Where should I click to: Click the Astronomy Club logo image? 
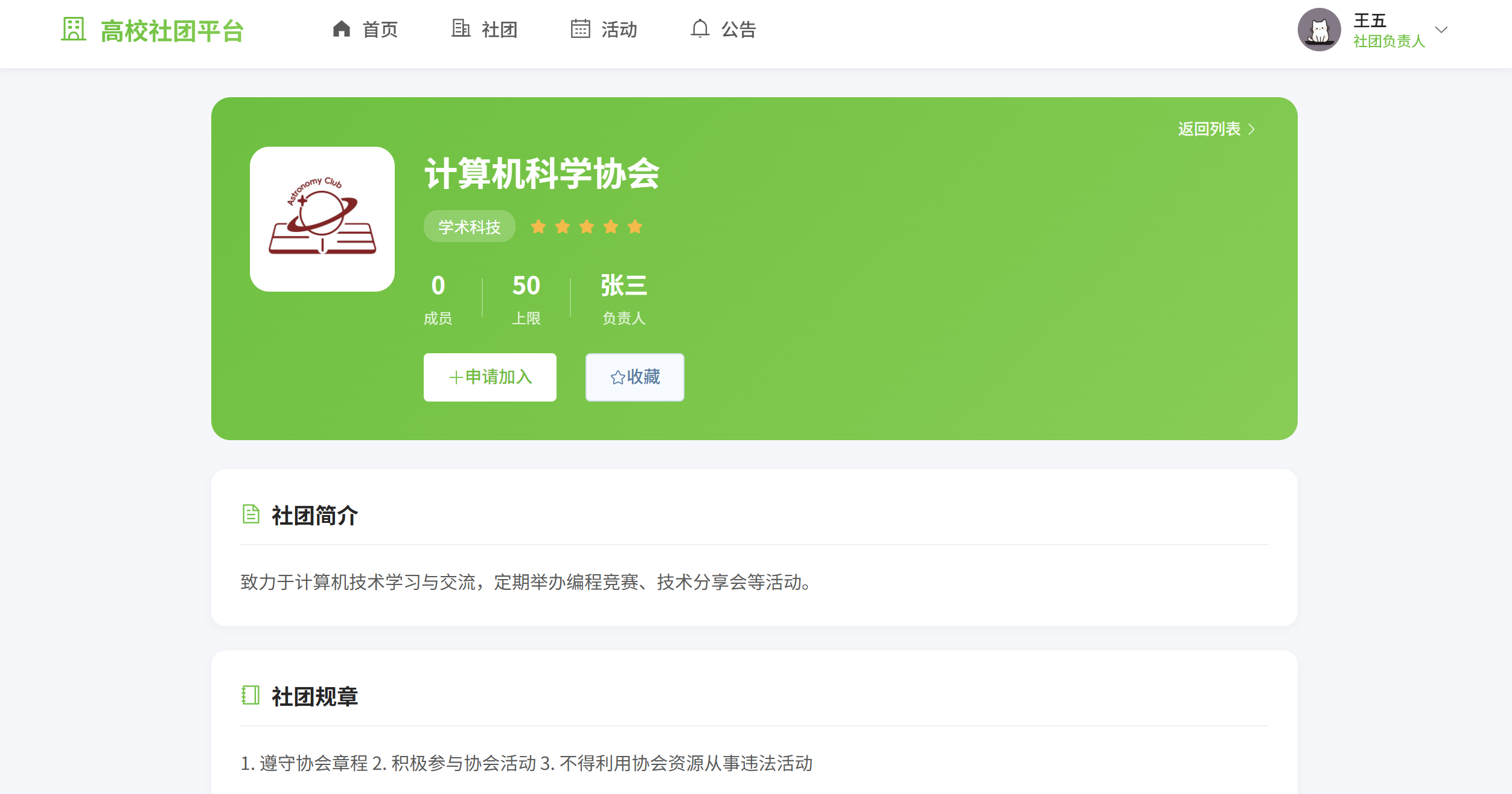point(322,219)
